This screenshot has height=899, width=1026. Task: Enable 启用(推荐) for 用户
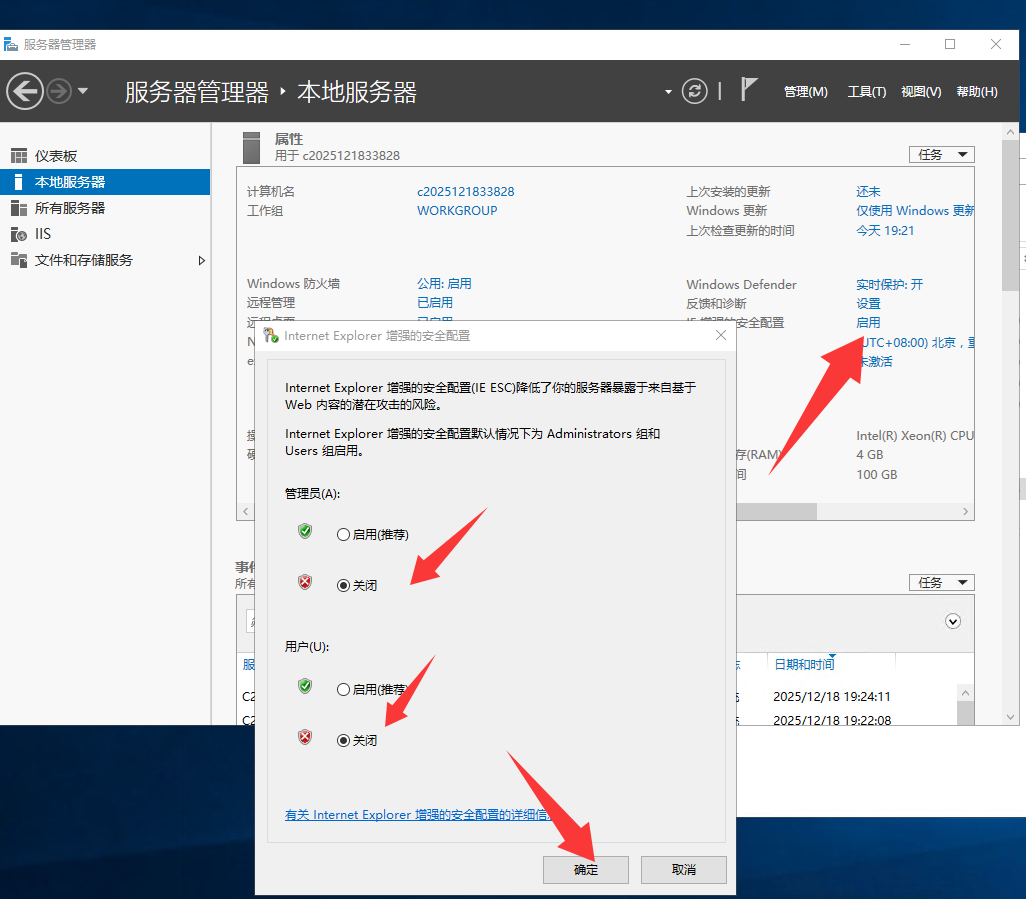pyautogui.click(x=344, y=690)
